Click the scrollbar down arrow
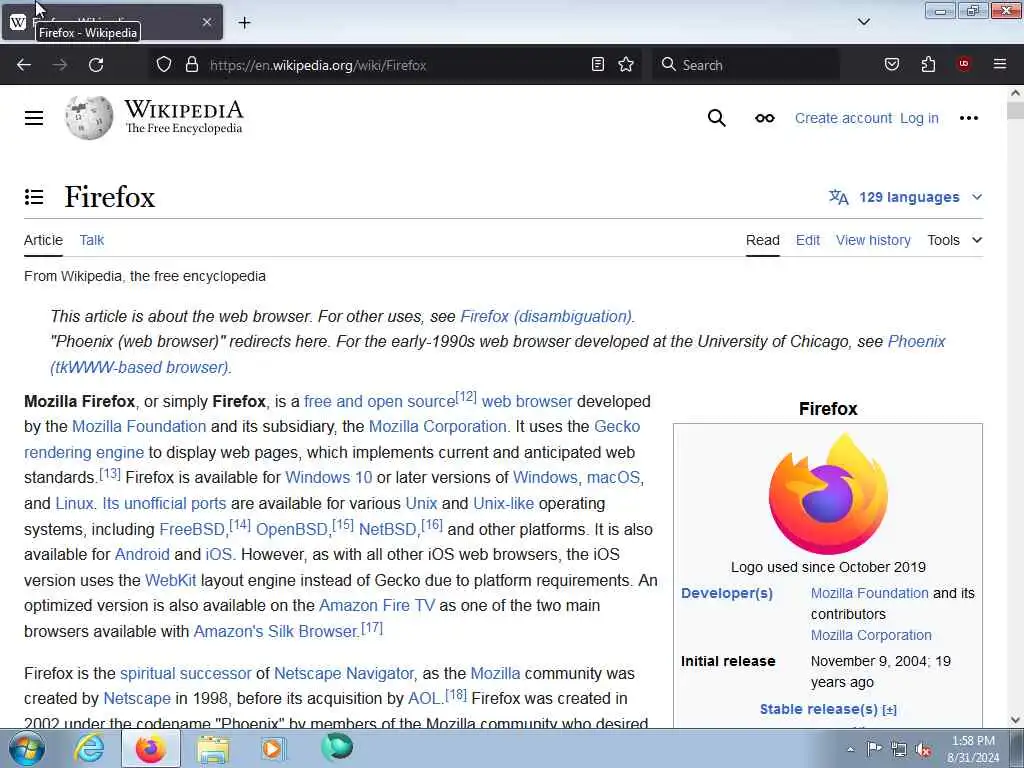 point(1015,720)
